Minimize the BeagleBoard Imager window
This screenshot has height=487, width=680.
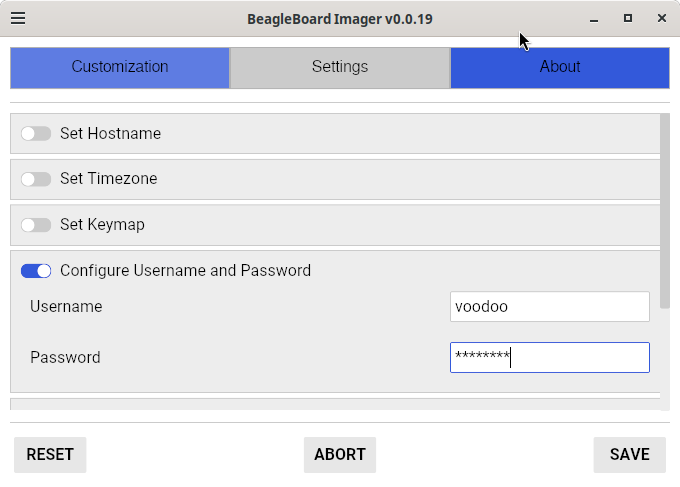point(593,18)
